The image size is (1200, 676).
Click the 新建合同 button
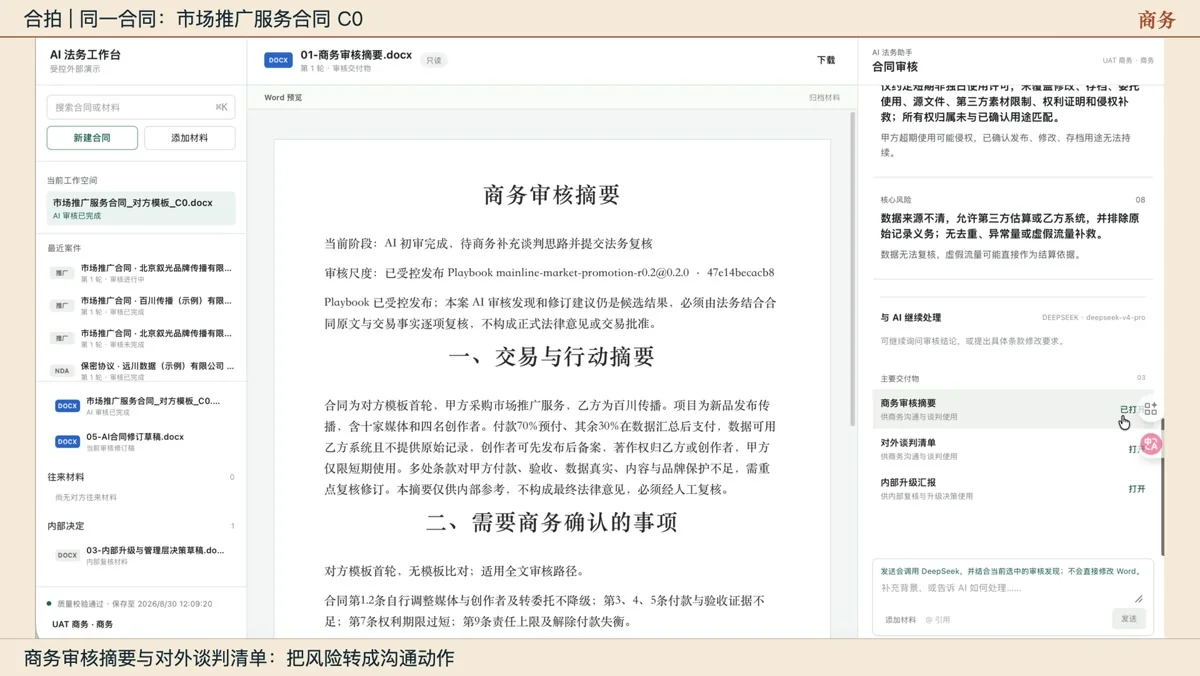pos(92,138)
